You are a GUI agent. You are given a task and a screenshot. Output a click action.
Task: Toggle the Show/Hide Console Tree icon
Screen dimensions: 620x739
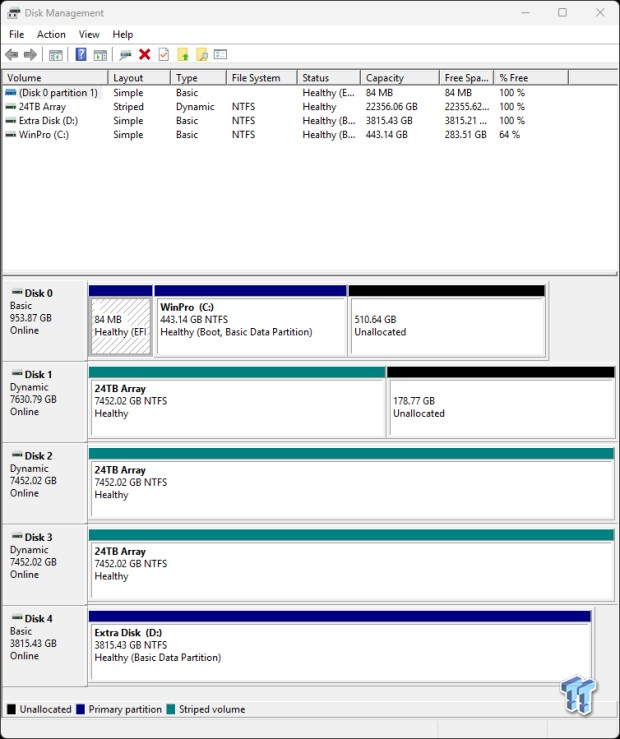(56, 55)
